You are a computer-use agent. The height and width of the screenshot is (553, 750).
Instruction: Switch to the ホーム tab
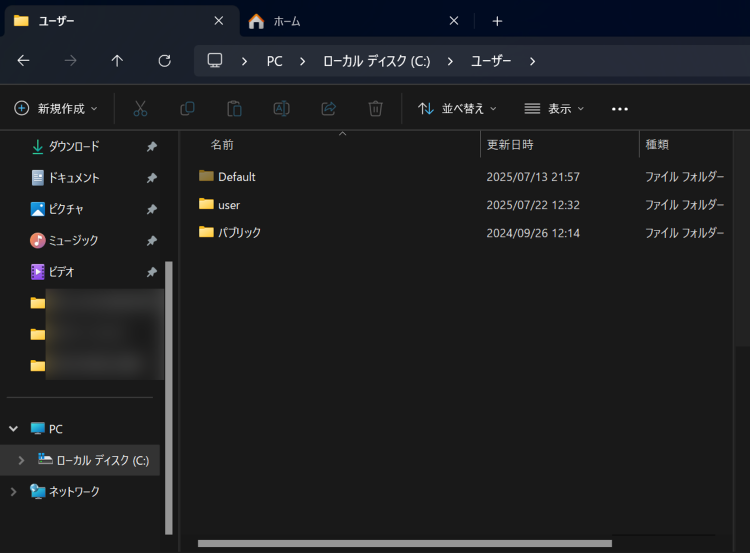click(x=354, y=21)
